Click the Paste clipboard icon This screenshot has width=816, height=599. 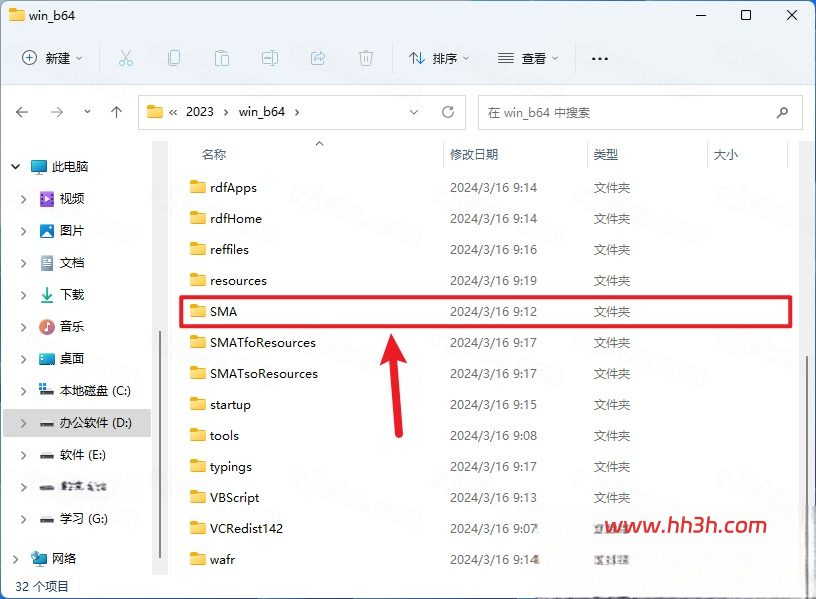pos(222,58)
